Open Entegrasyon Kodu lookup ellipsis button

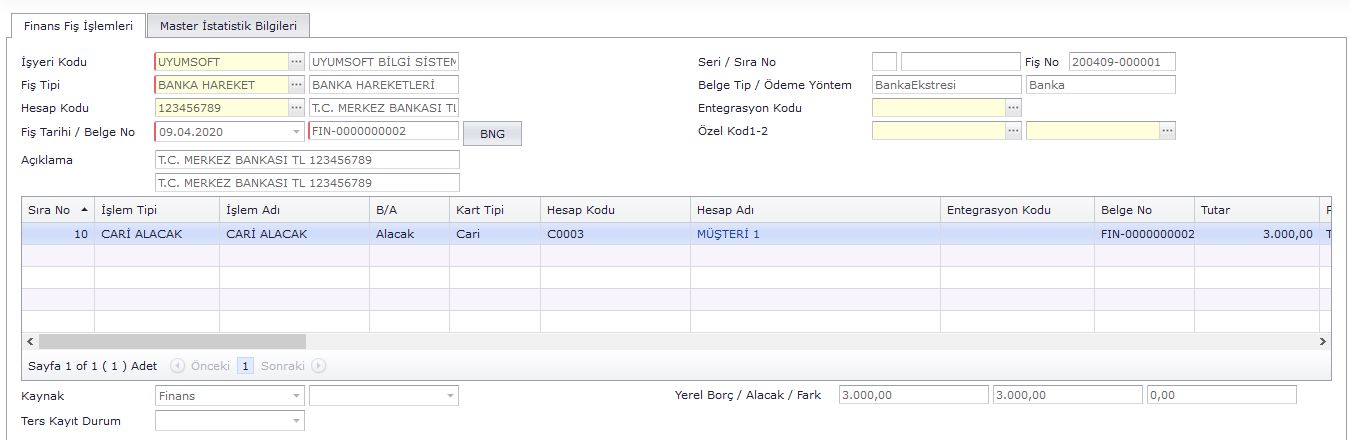pos(1013,108)
